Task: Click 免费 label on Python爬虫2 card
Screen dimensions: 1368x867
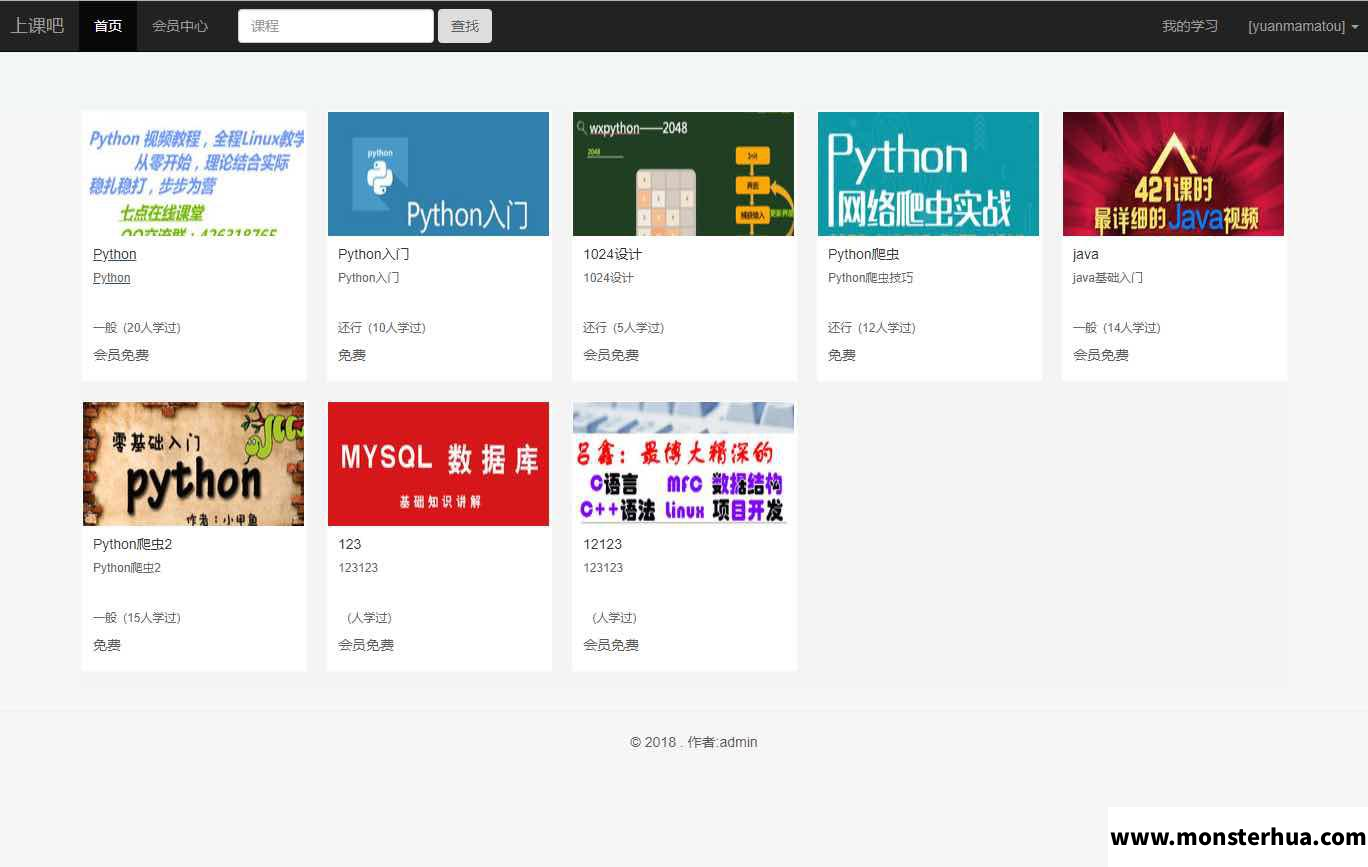Action: click(x=107, y=645)
